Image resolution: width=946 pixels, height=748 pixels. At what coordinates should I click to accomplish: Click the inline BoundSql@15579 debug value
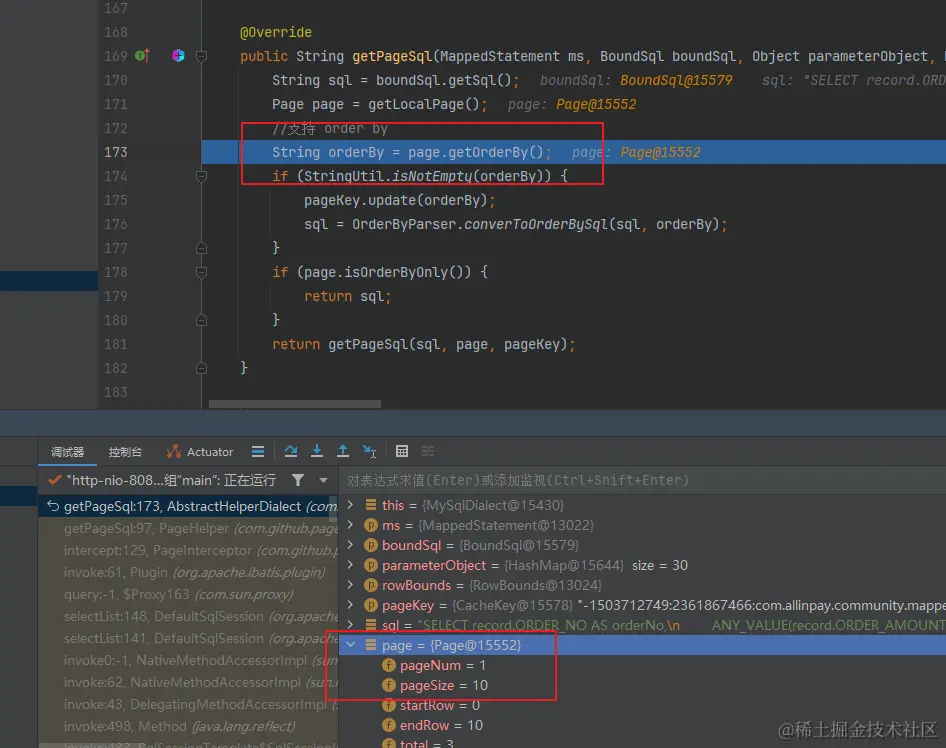[x=676, y=80]
